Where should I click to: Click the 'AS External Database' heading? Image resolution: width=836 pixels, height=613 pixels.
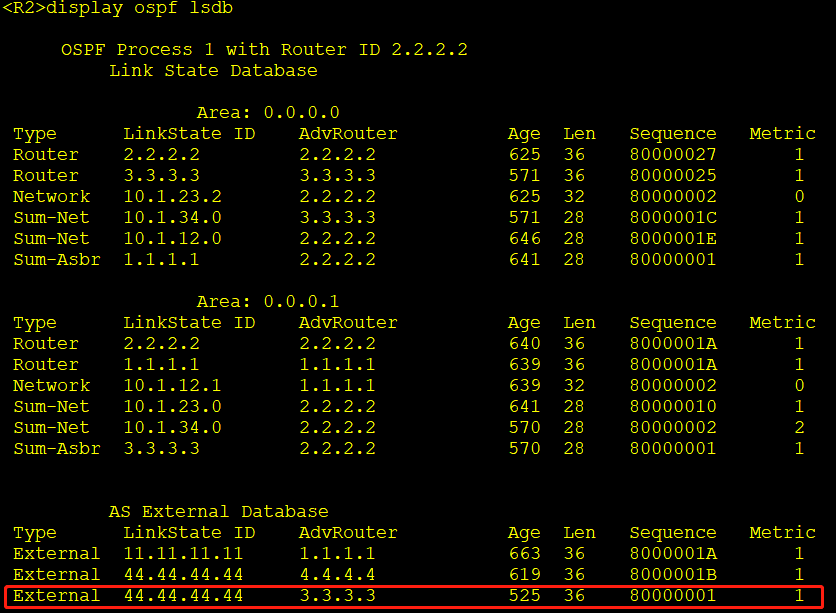[x=219, y=512]
